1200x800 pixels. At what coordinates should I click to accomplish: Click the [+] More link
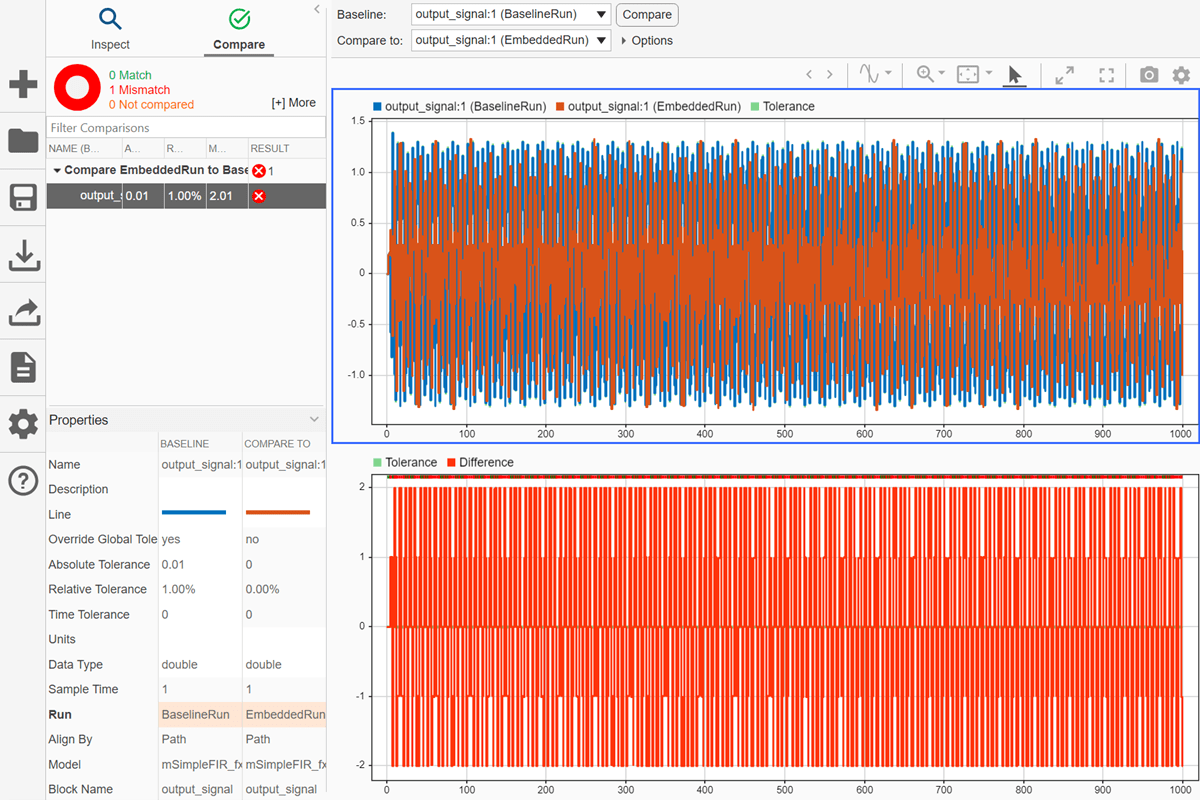pos(293,103)
